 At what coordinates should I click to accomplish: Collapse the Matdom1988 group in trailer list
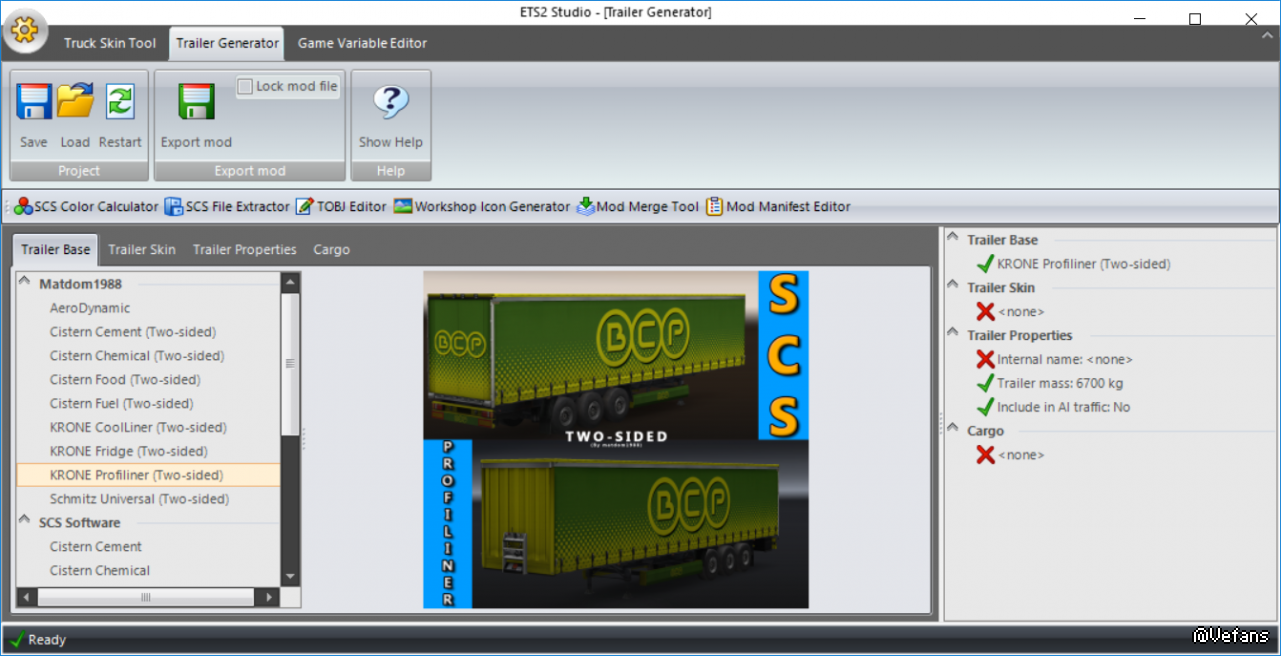click(x=25, y=283)
